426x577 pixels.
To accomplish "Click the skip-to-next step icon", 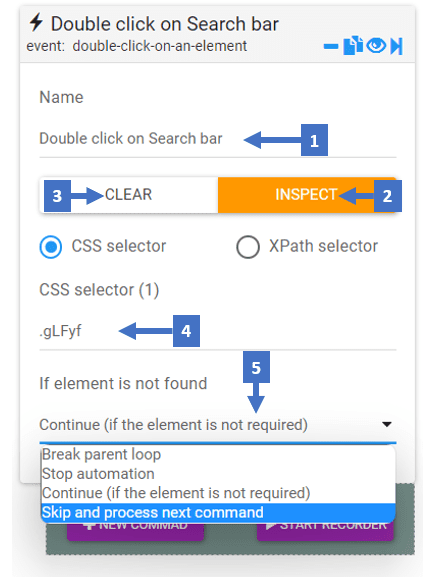I will click(x=397, y=46).
